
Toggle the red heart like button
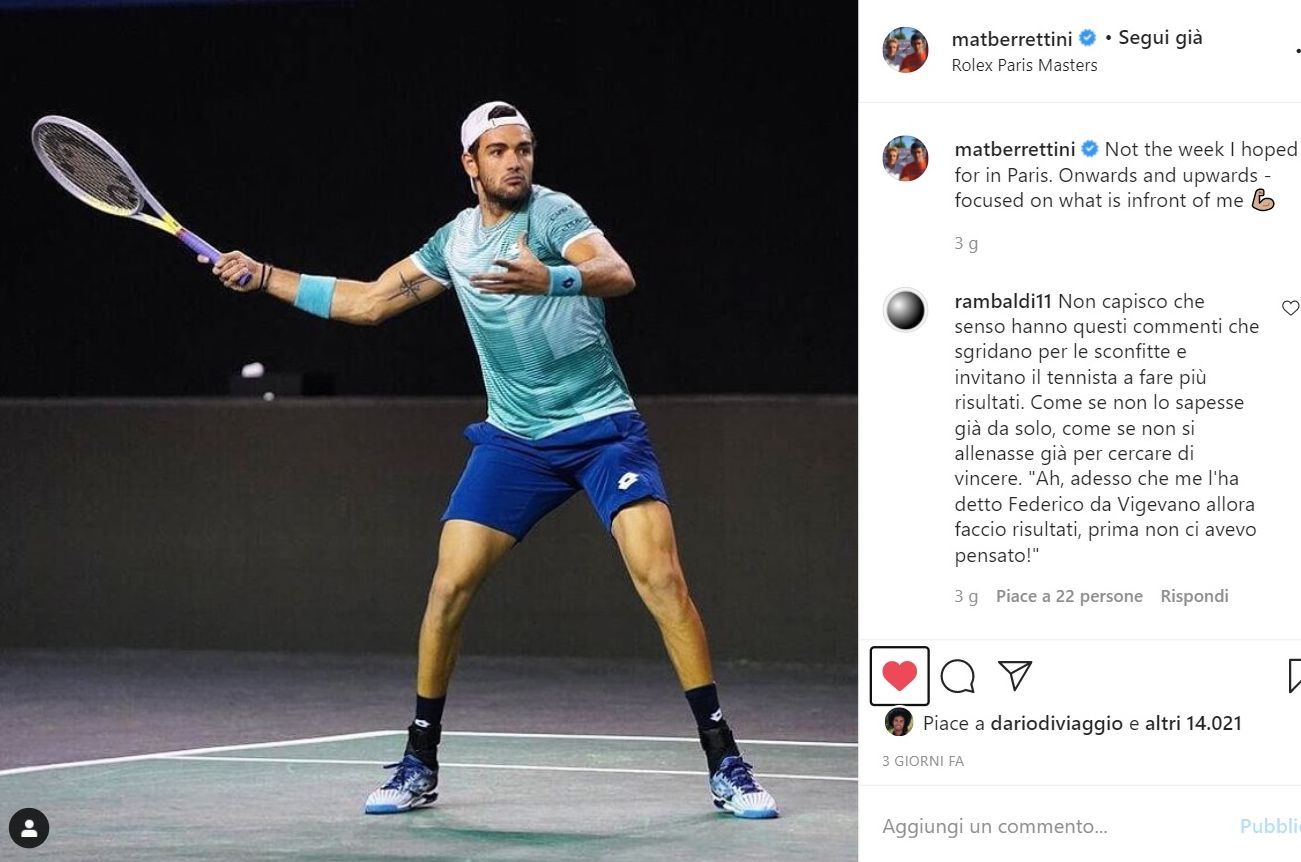[x=899, y=676]
